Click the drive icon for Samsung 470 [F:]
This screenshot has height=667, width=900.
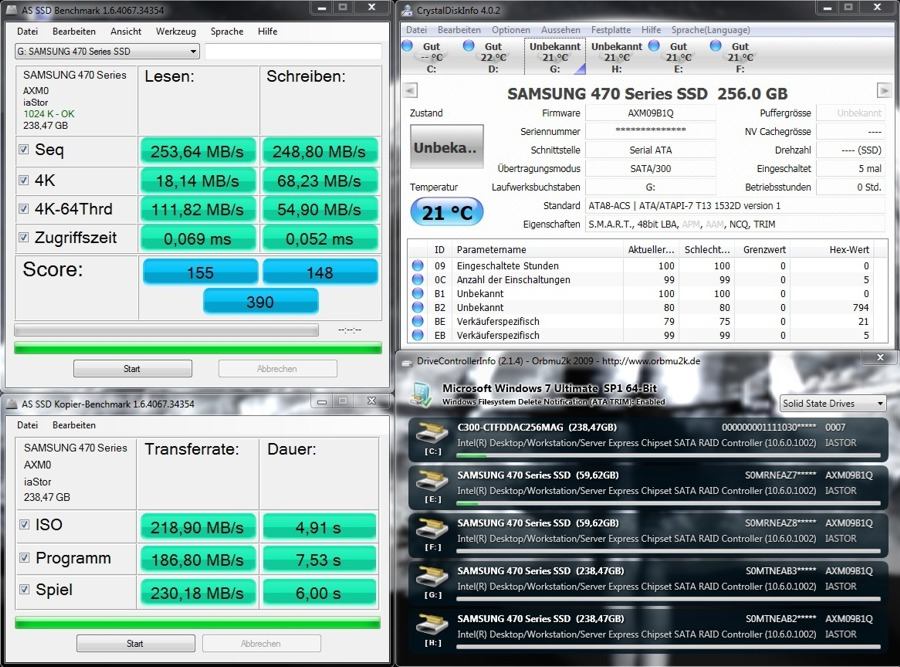(x=432, y=529)
